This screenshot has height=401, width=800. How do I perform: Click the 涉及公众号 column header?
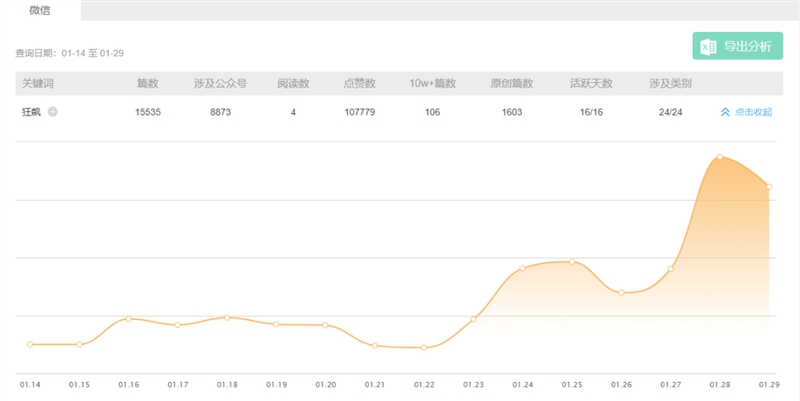pyautogui.click(x=221, y=83)
